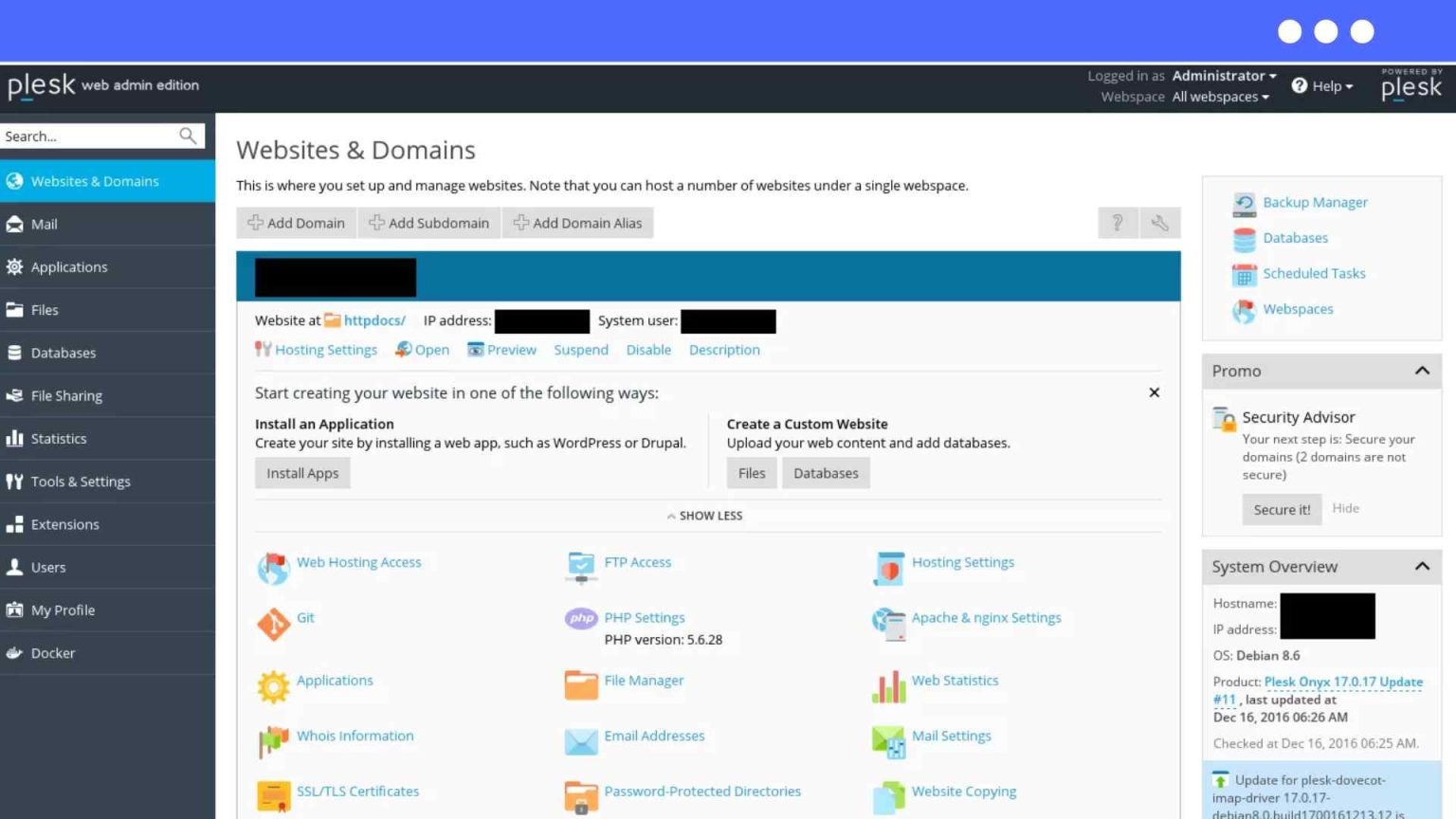1456x819 pixels.
Task: Open the Whois Information flag icon
Action: pyautogui.click(x=273, y=741)
